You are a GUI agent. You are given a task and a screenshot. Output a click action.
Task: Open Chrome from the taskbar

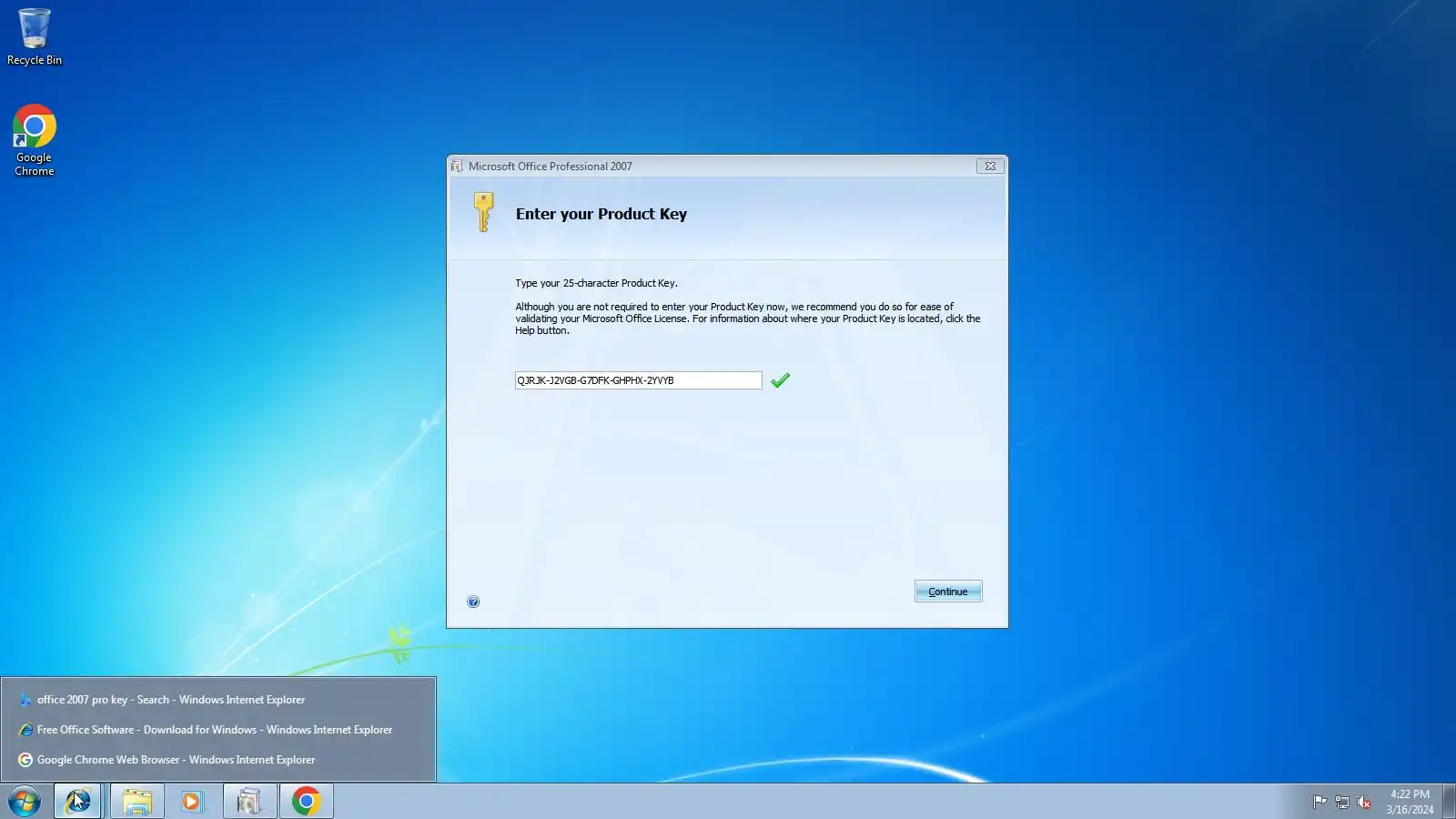coord(307,802)
